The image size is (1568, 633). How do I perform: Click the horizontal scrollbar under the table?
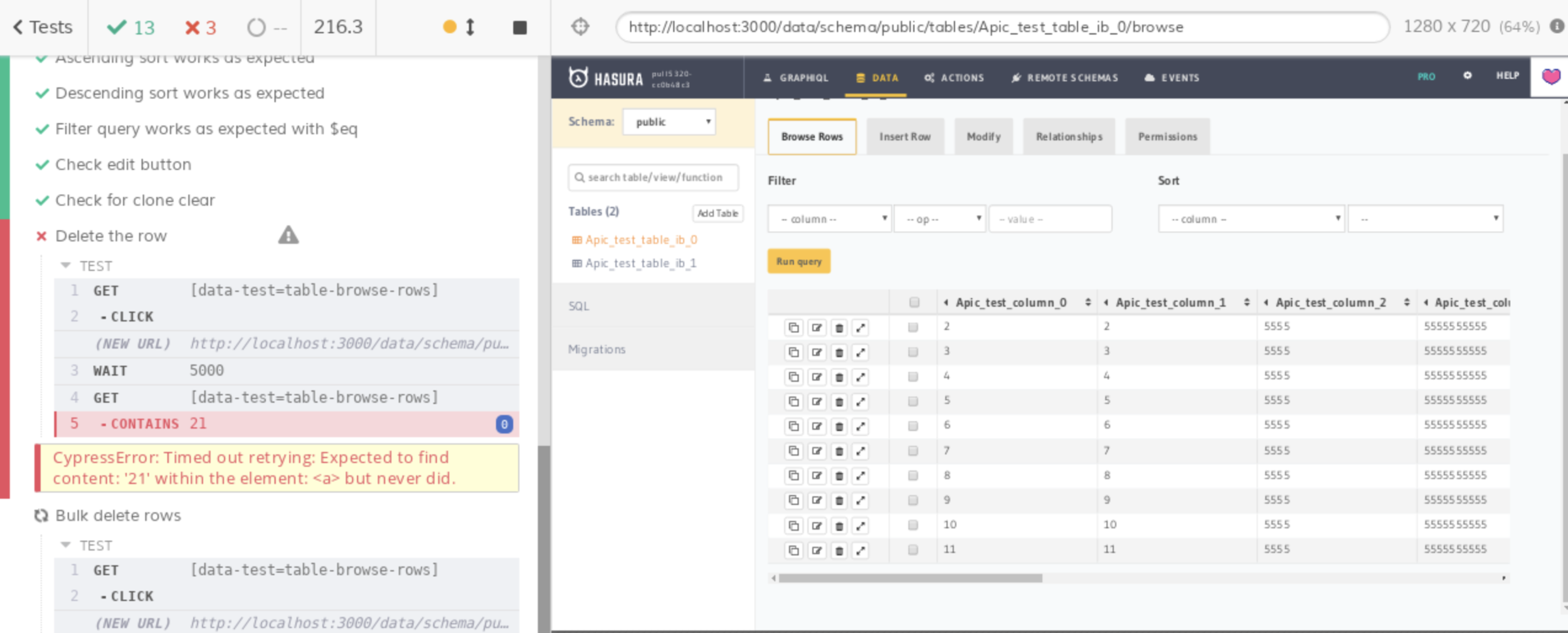click(909, 578)
